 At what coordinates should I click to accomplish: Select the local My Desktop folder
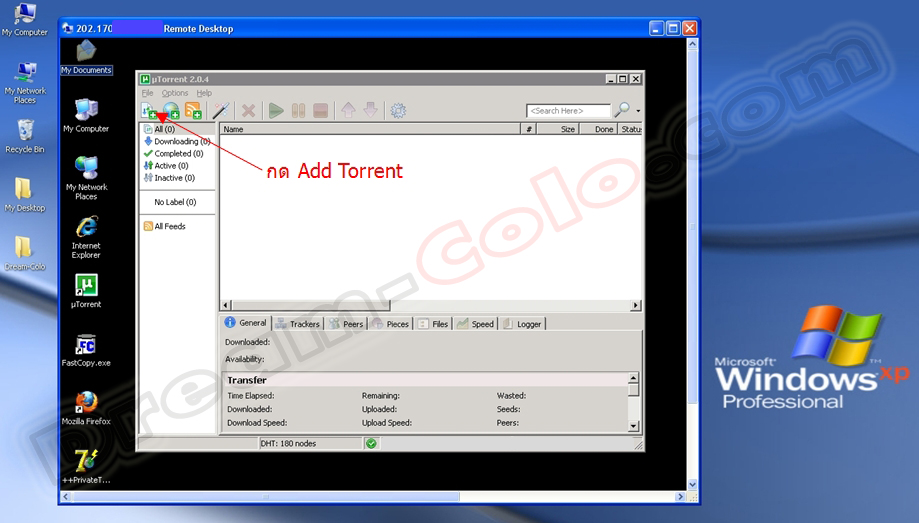pyautogui.click(x=24, y=195)
